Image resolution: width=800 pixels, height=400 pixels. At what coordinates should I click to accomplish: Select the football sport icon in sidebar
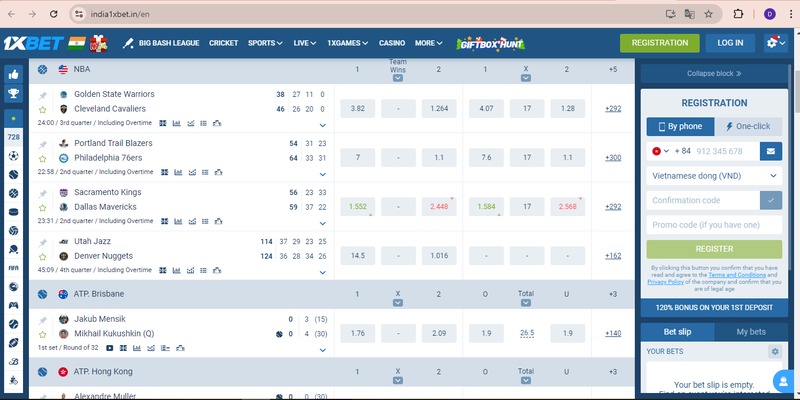tap(13, 156)
